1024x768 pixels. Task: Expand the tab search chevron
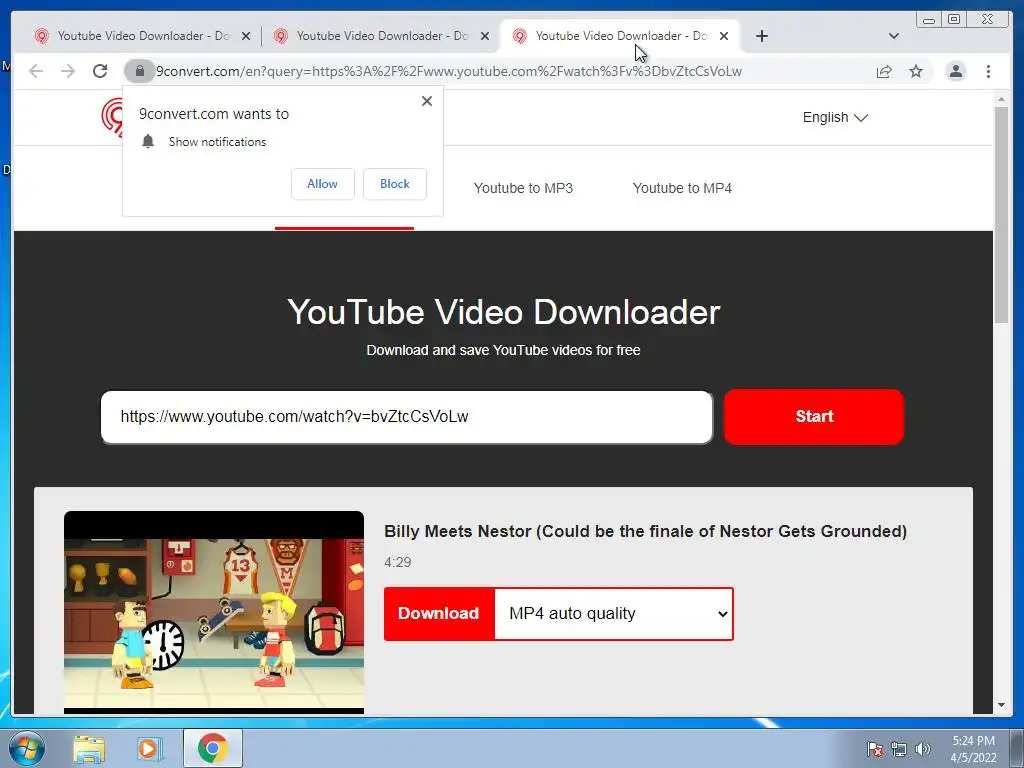894,36
